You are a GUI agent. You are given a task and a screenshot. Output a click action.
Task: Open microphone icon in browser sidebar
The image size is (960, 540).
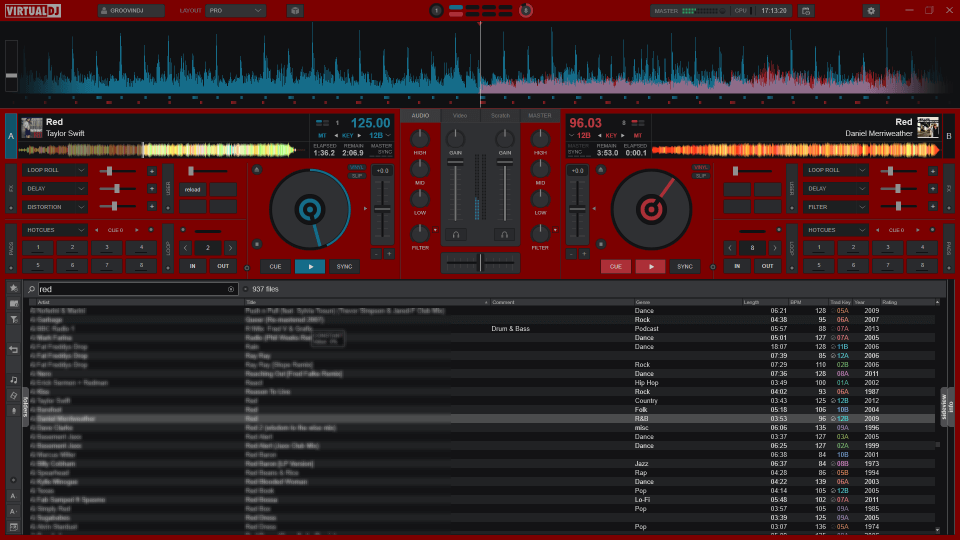coord(13,411)
